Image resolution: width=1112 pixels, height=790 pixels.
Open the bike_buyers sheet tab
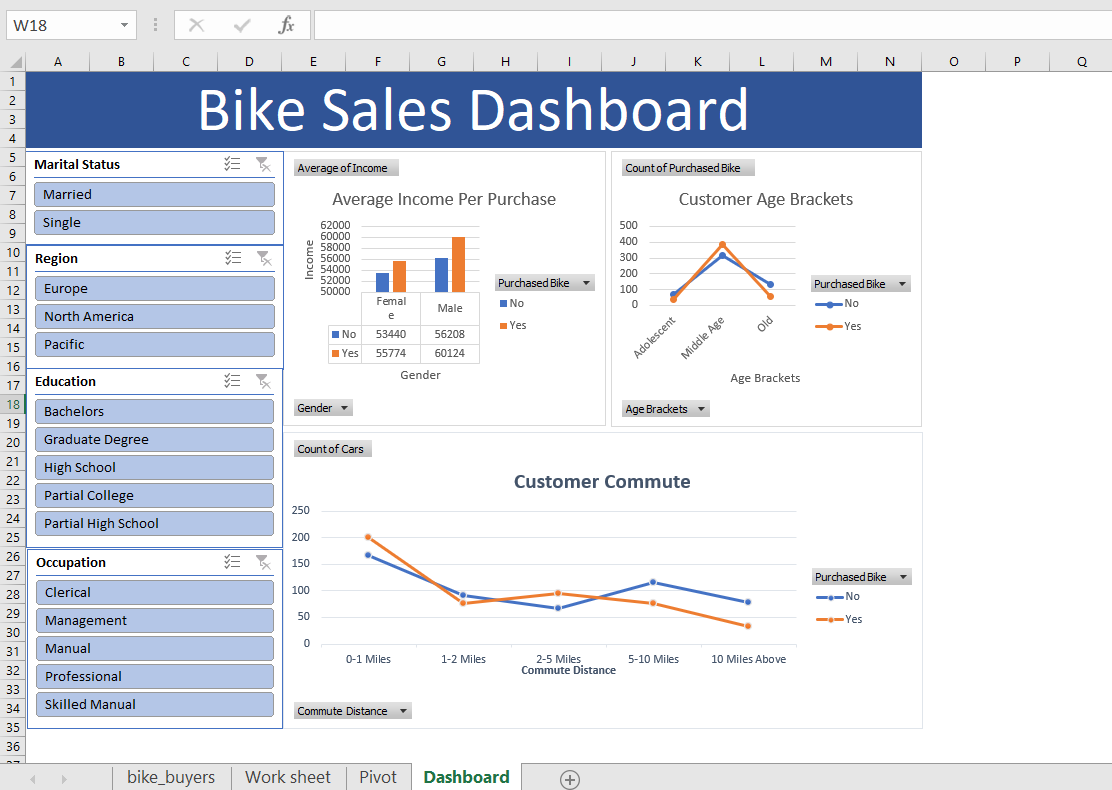click(x=171, y=777)
